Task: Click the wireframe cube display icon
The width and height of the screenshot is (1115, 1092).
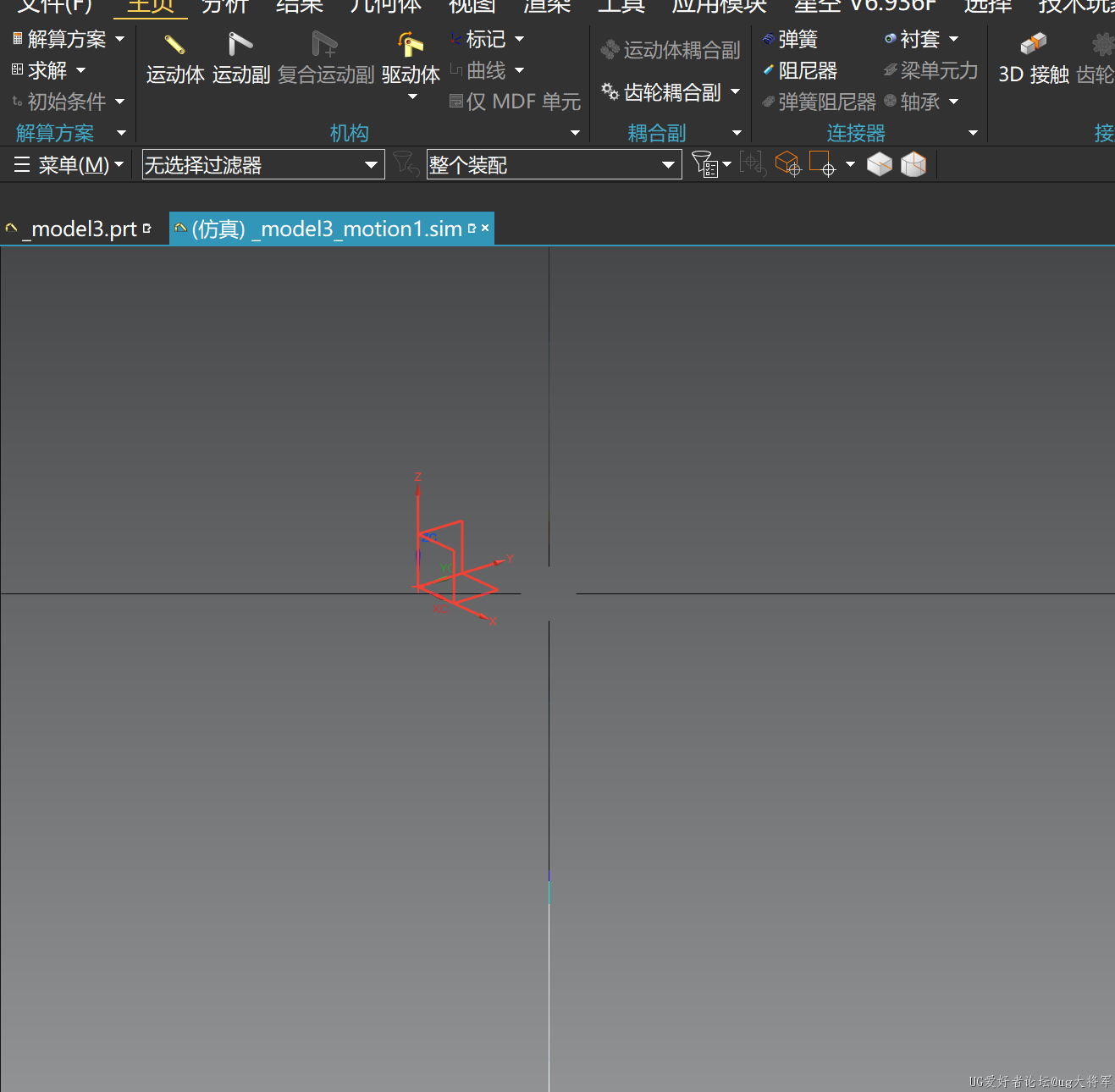Action: [x=914, y=163]
